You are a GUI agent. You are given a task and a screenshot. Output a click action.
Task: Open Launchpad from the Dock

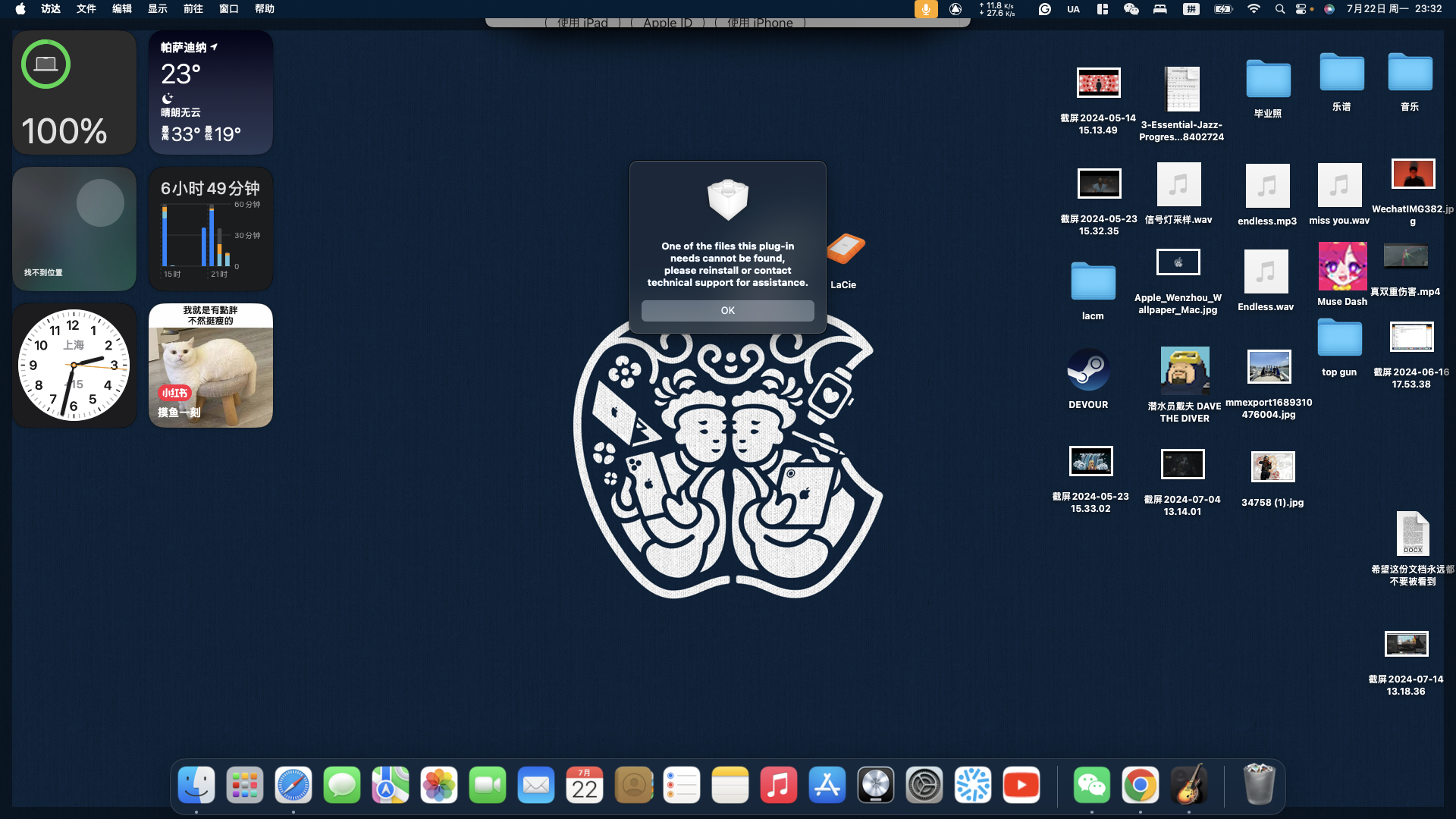245,785
